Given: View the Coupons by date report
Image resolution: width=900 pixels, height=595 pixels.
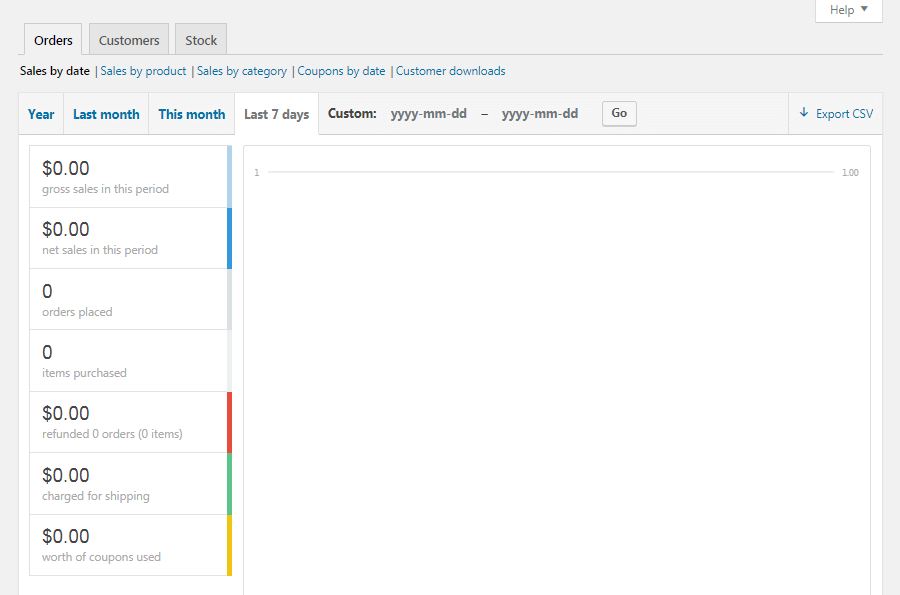Looking at the screenshot, I should (x=340, y=71).
